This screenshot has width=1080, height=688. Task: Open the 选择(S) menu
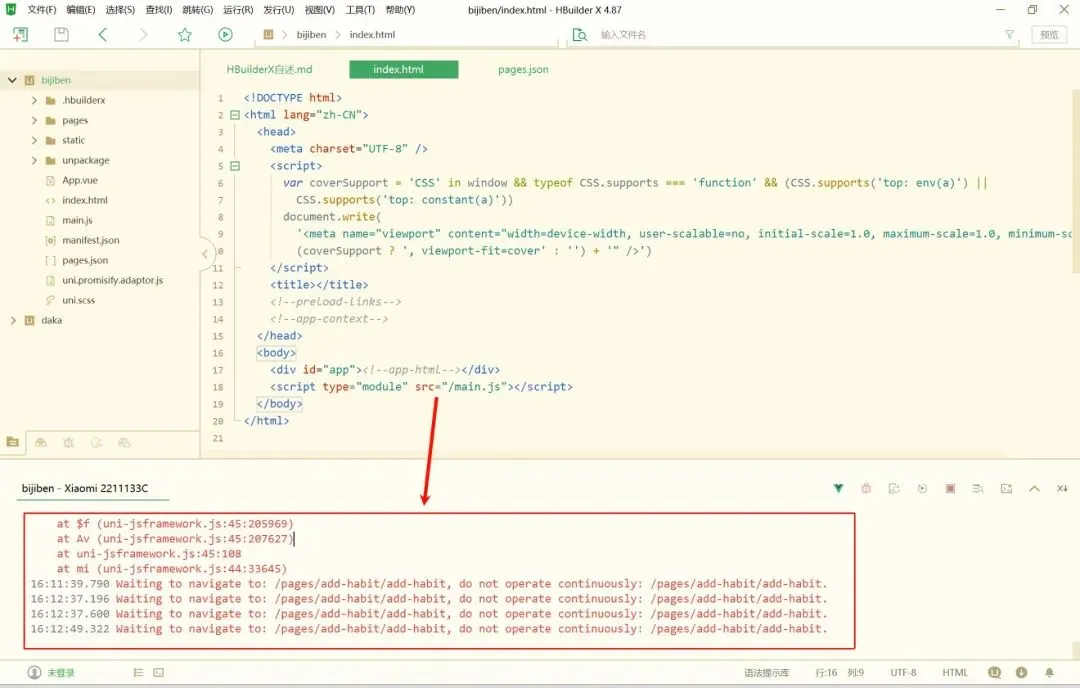coord(121,10)
